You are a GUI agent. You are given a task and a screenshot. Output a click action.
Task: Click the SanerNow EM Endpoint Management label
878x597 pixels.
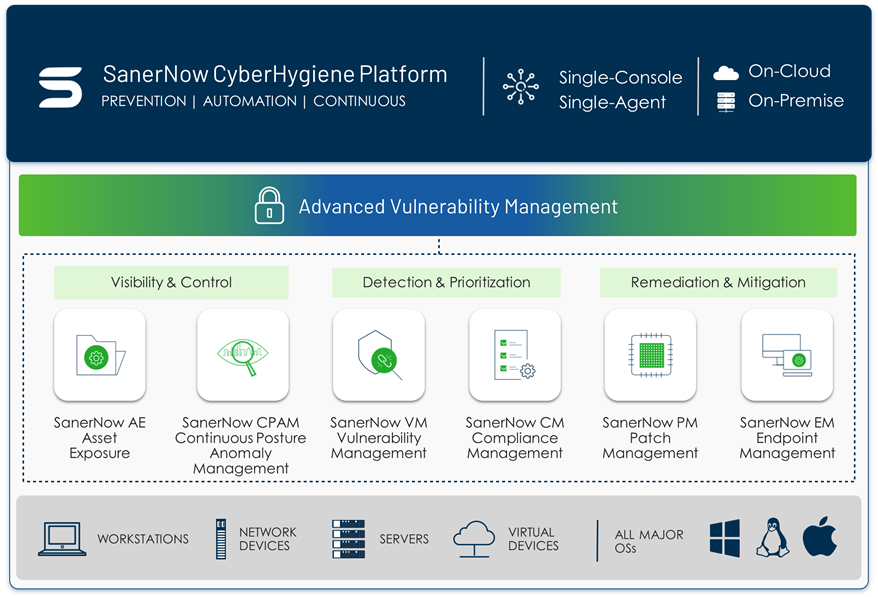tap(787, 438)
